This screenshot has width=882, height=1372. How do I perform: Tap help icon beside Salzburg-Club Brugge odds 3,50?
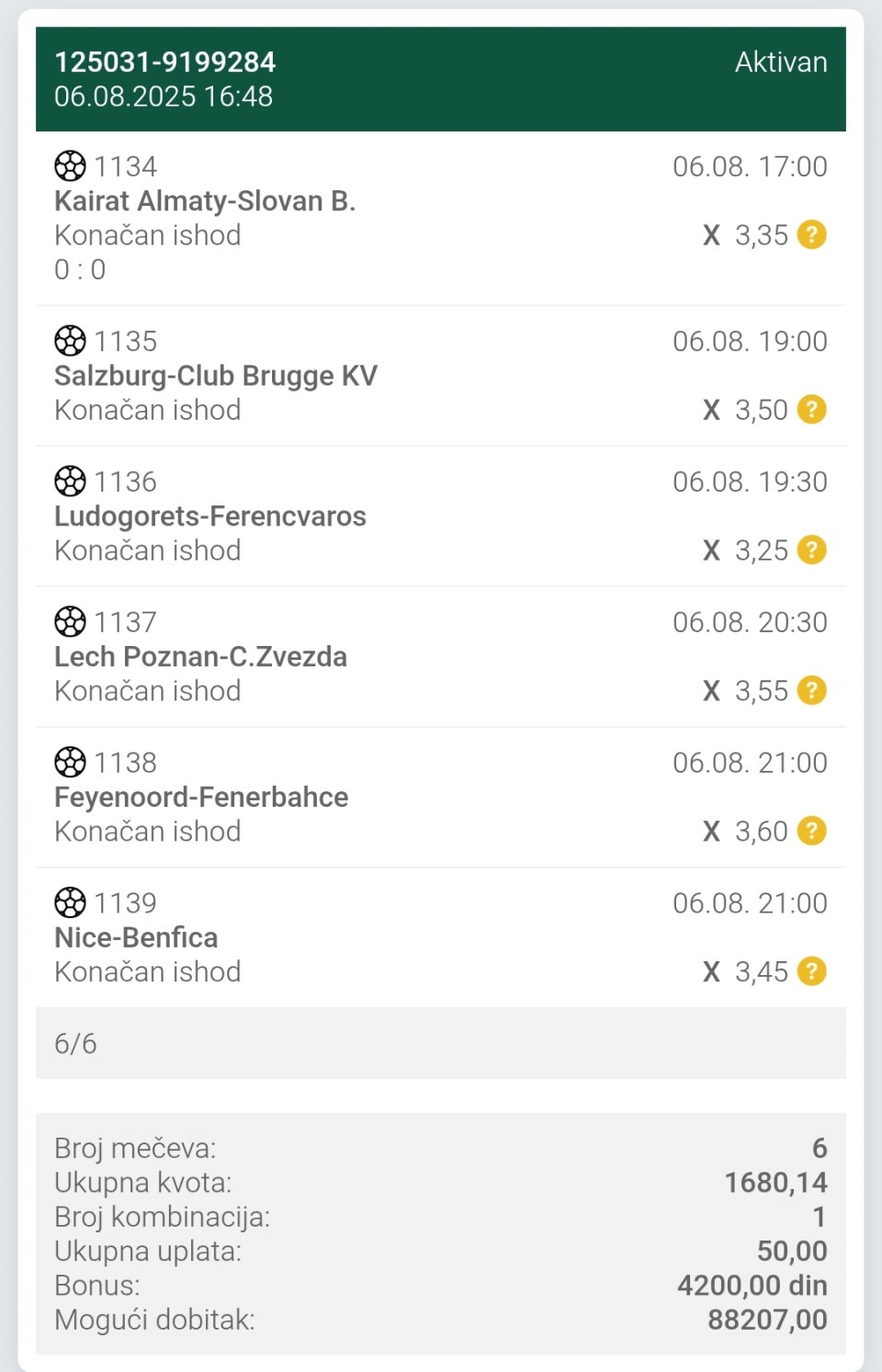811,410
